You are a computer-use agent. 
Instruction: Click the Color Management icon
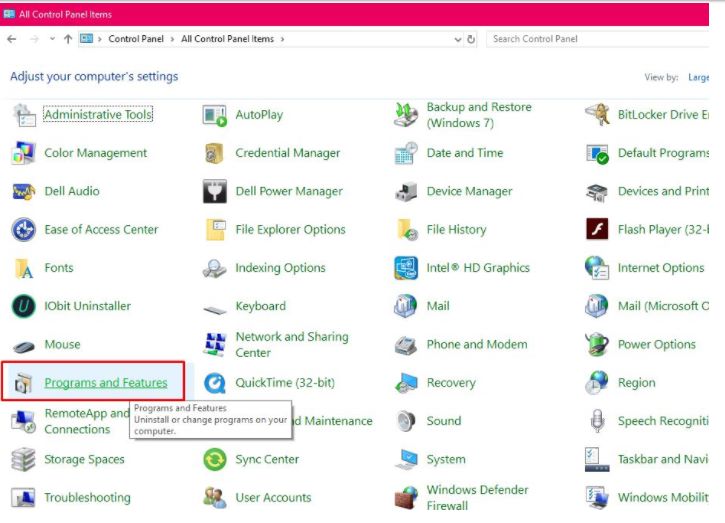tap(23, 153)
